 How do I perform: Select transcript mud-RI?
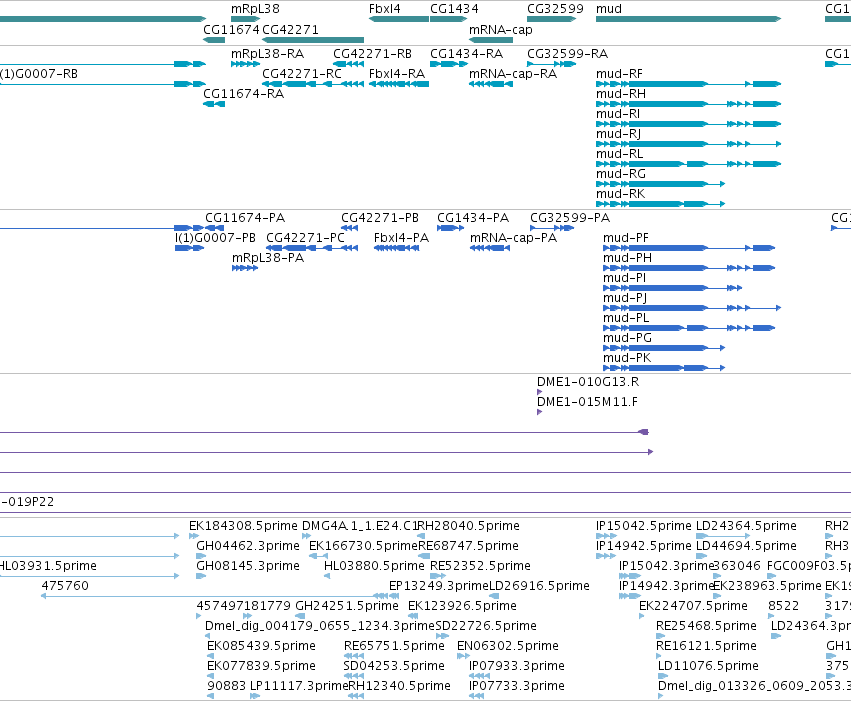pos(618,114)
